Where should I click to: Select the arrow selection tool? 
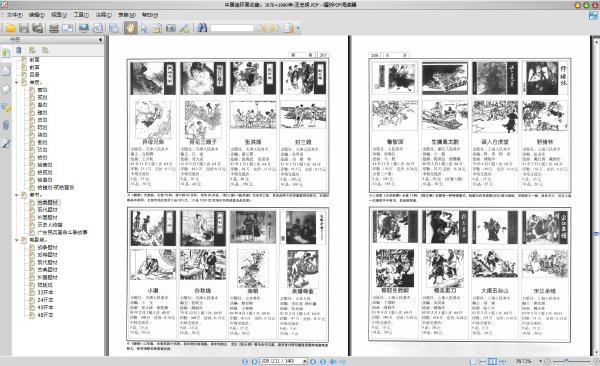tap(144, 28)
